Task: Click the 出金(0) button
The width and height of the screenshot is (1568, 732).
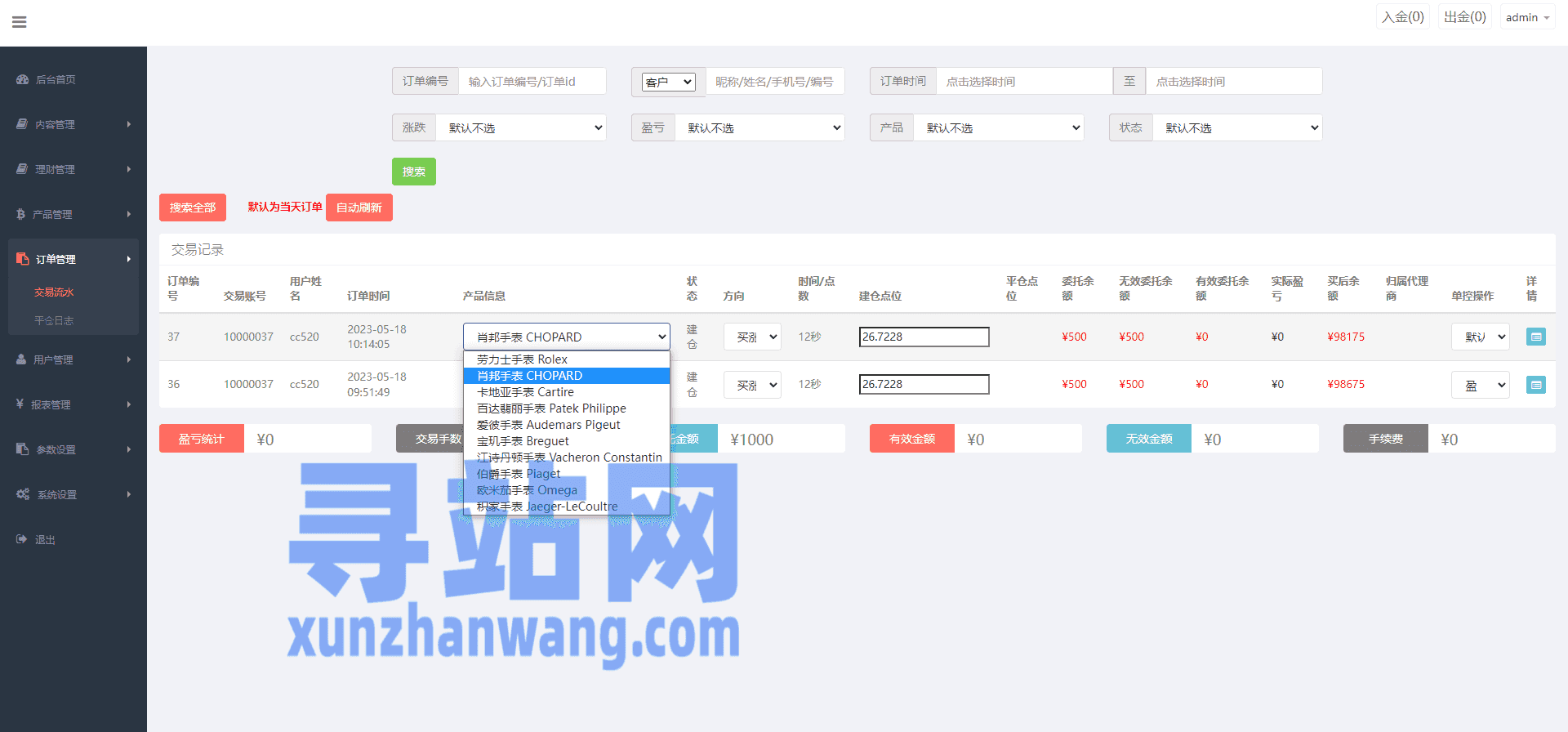Action: click(1465, 17)
